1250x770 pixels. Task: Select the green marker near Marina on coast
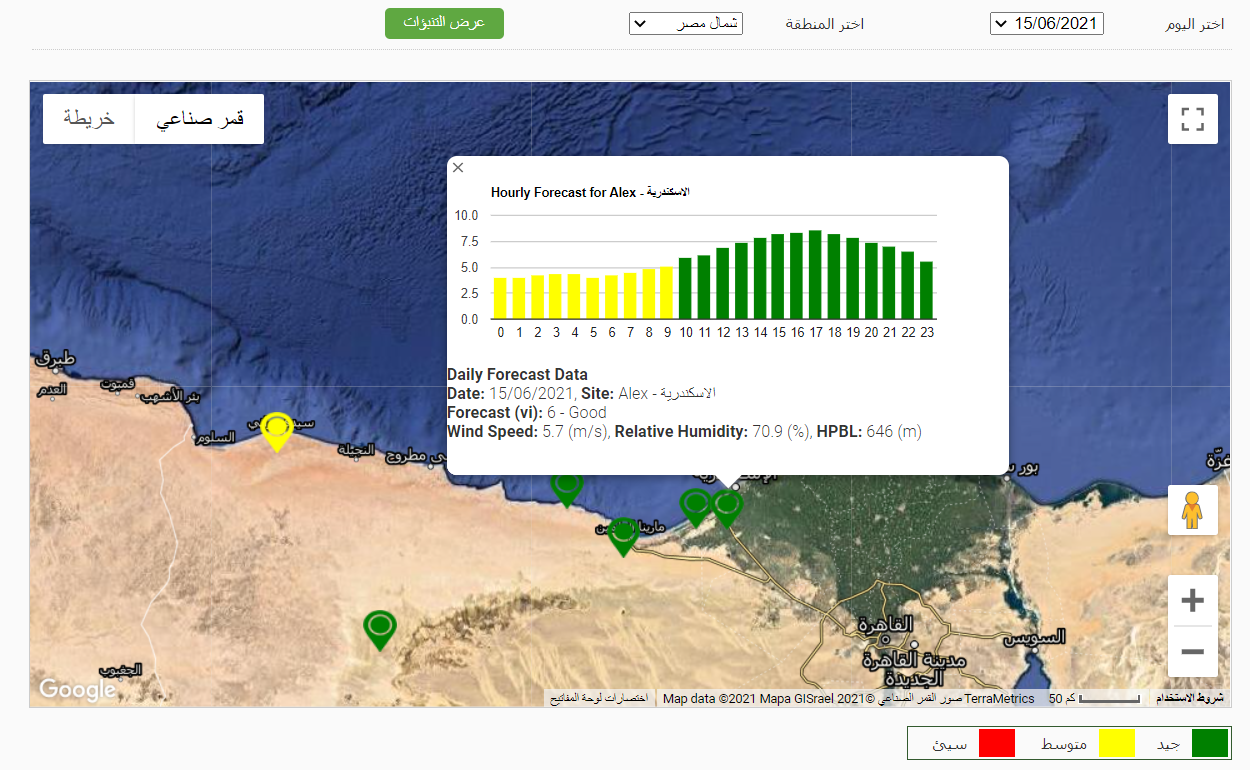click(623, 535)
